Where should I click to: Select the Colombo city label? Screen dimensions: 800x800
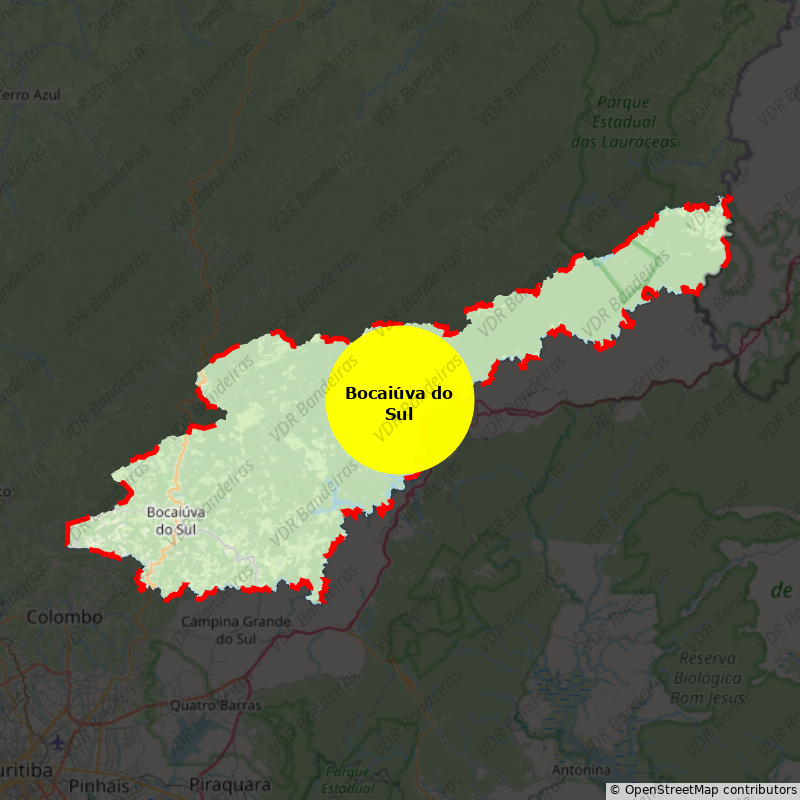click(x=64, y=617)
